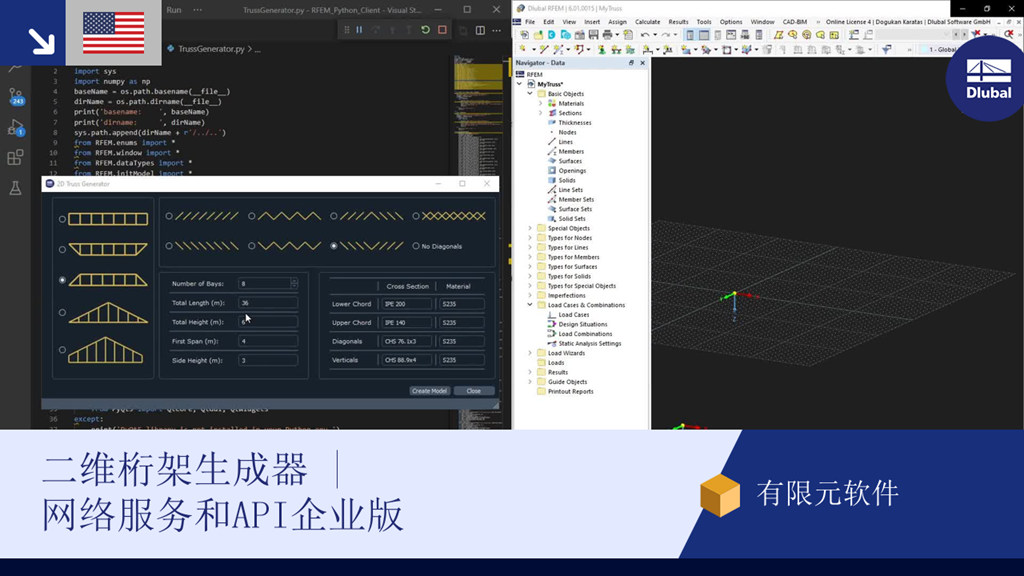Viewport: 1024px width, 576px height.
Task: Select the triangular truss shape radio button
Action: click(63, 313)
